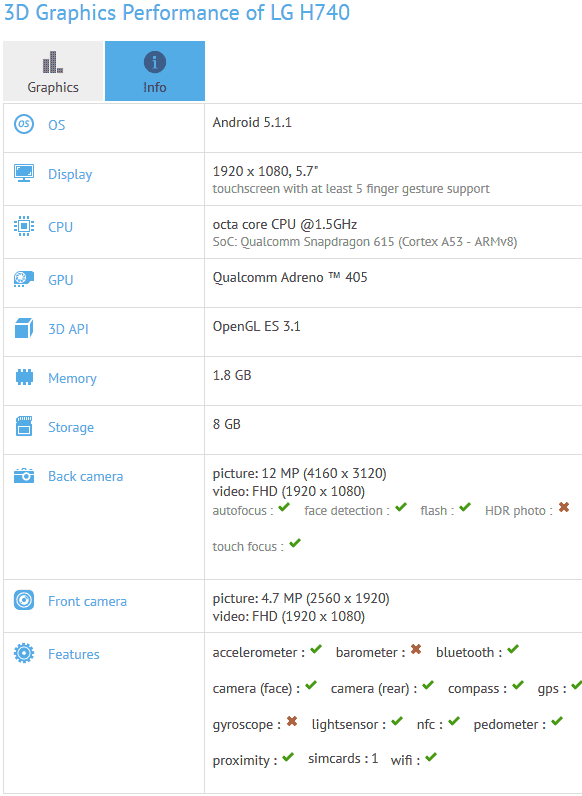This screenshot has height=796, width=582.
Task: Click the 'Features' row label
Action: 74,654
